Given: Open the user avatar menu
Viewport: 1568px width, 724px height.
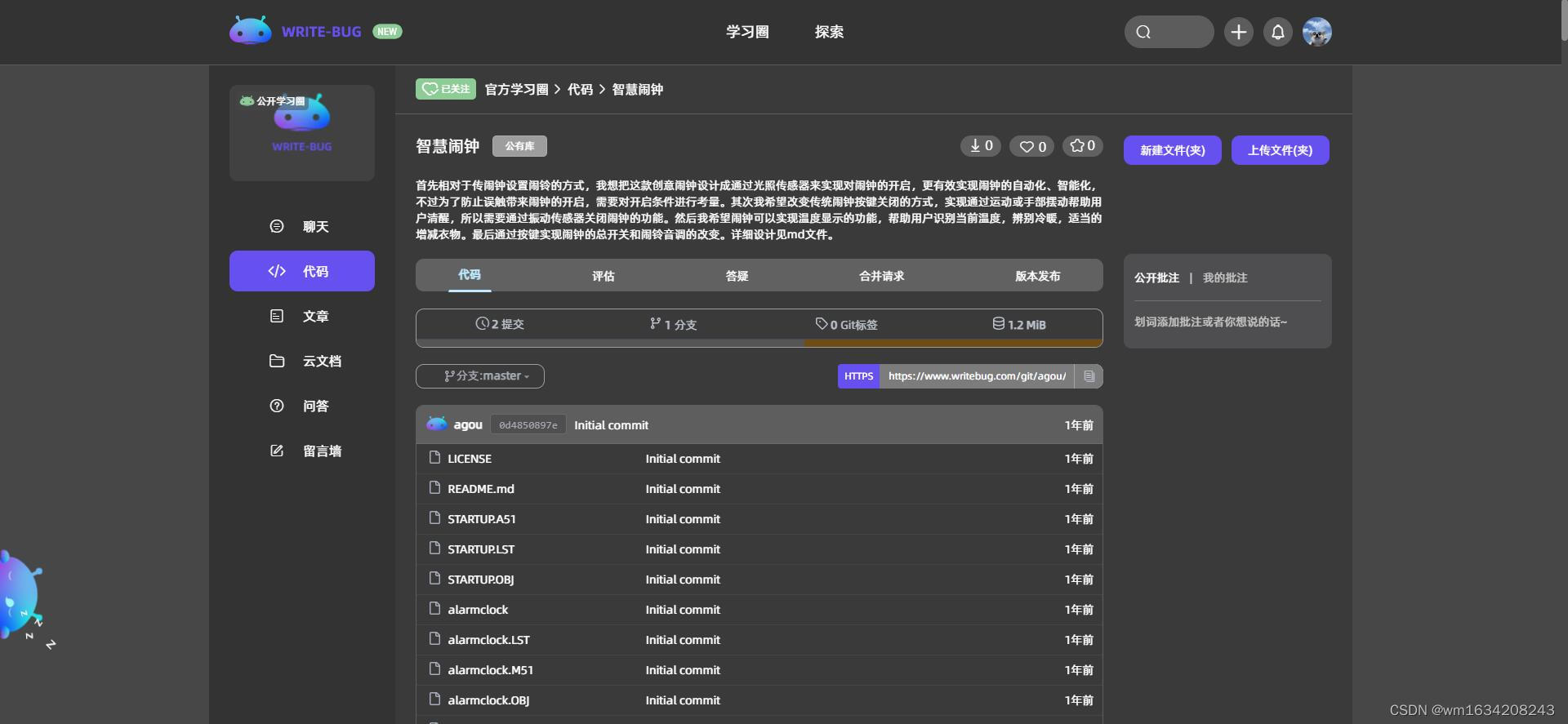Looking at the screenshot, I should [1316, 32].
